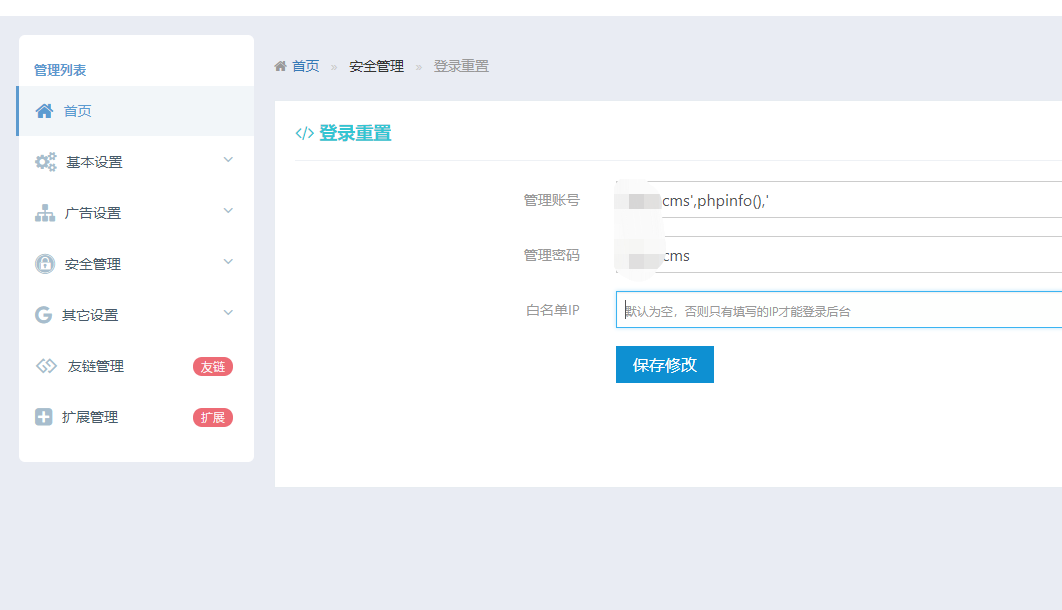Select 安全管理 in the breadcrumb trail

(x=375, y=66)
